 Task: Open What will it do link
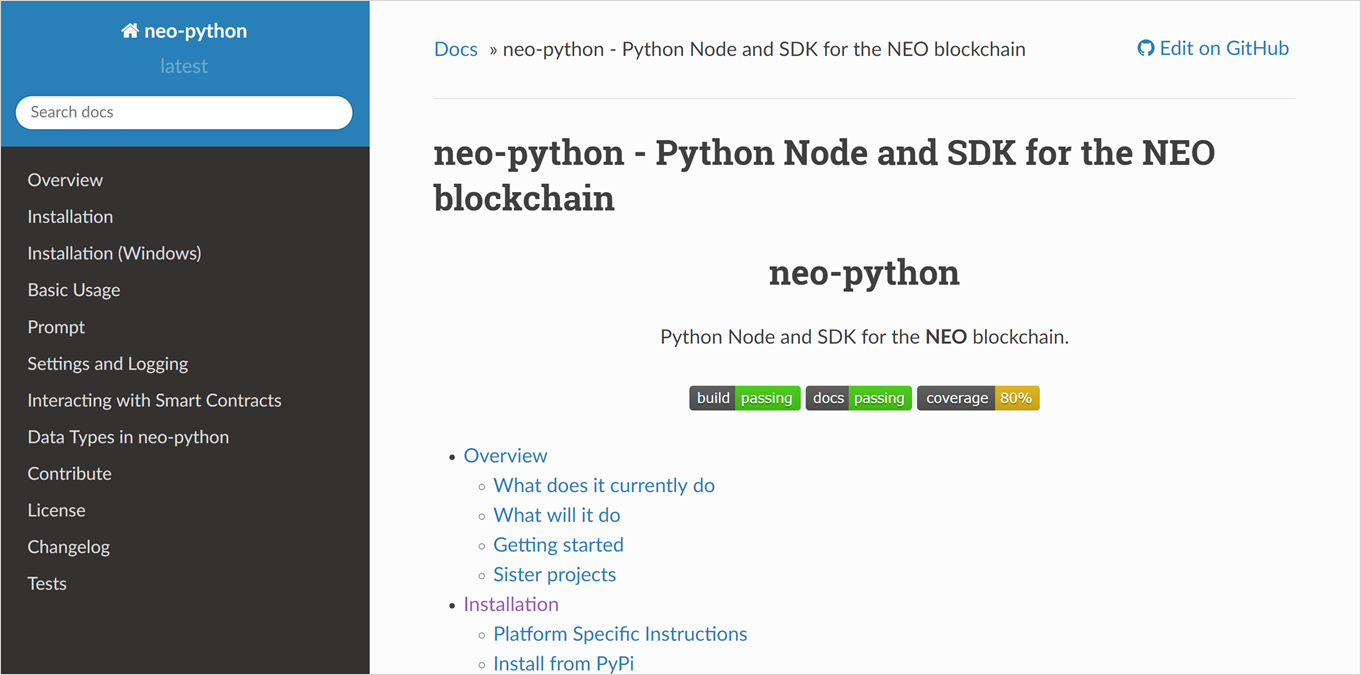557,516
